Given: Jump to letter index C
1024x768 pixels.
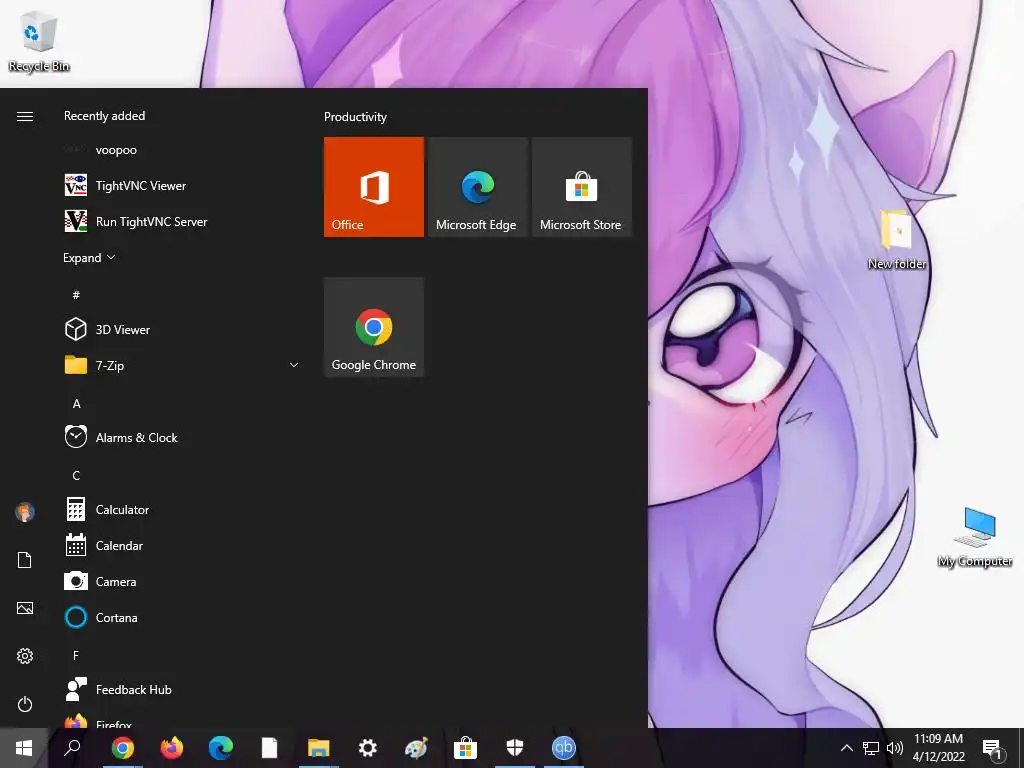Looking at the screenshot, I should [76, 475].
